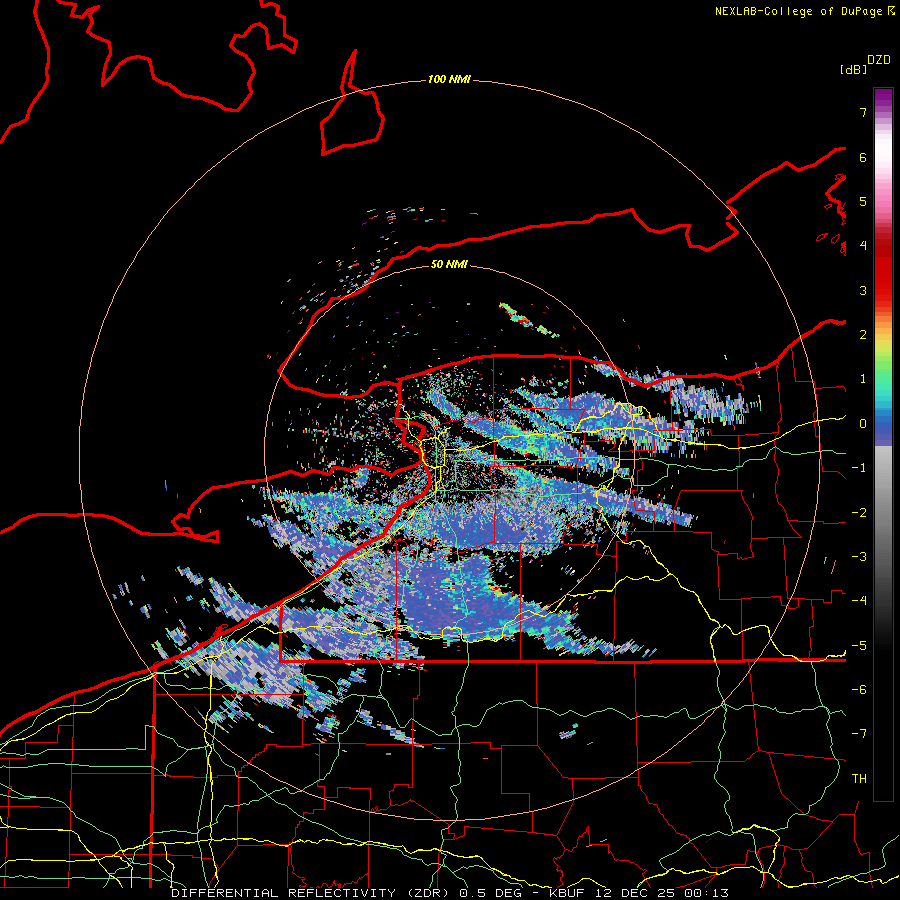900x900 pixels.
Task: Click the "50 NMI" range ring label
Action: [449, 264]
